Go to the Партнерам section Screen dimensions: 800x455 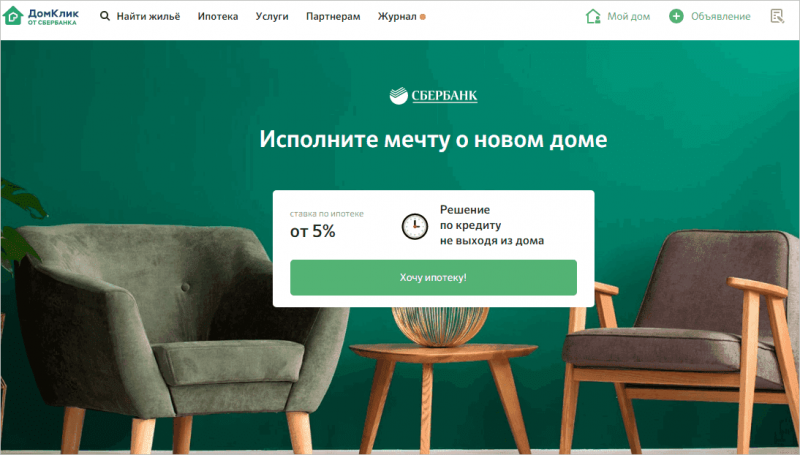point(333,16)
